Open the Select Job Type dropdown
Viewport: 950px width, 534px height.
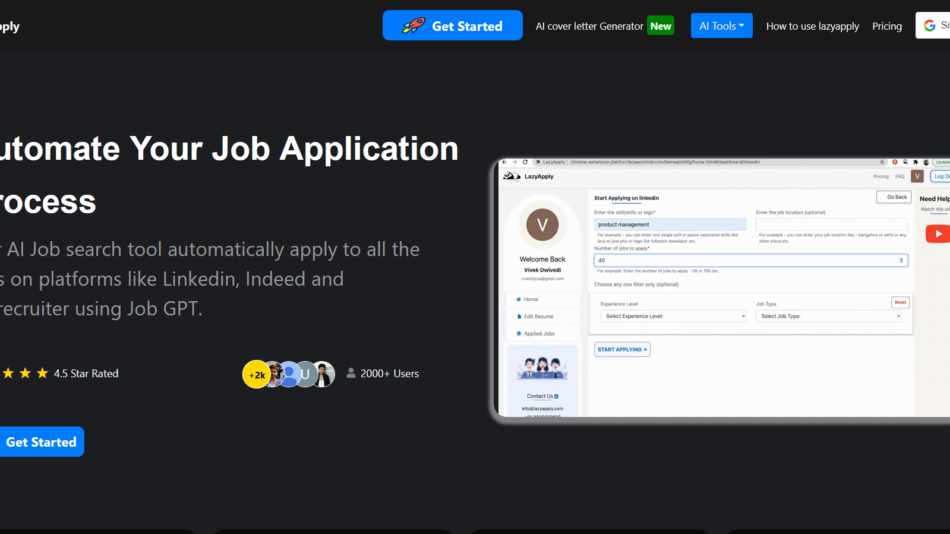click(829, 316)
